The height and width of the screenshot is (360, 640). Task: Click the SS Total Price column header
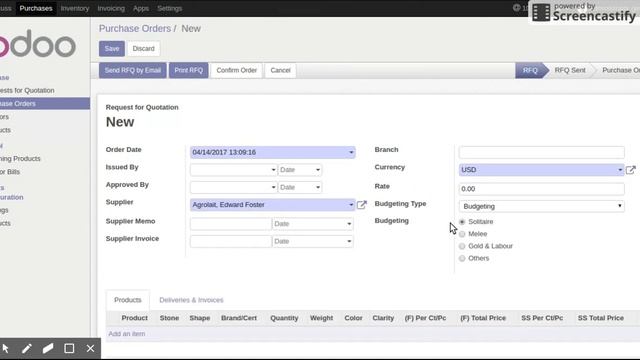[600, 318]
